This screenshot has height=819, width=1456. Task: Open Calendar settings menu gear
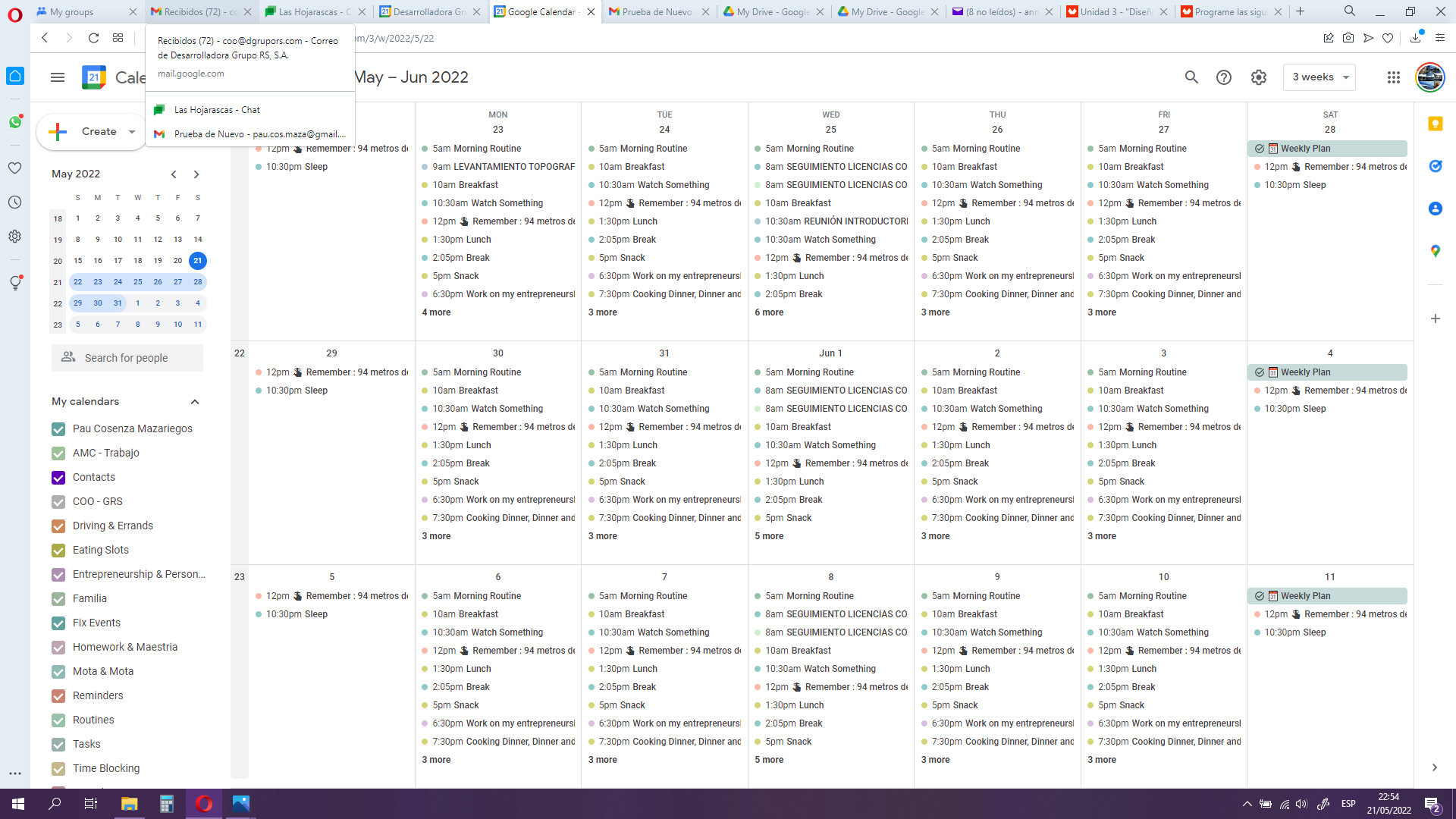1259,77
